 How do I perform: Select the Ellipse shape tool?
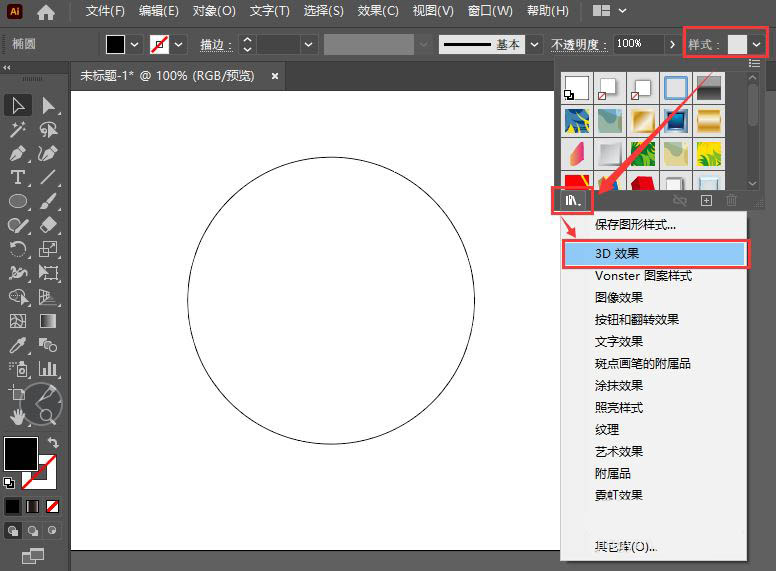[x=18, y=202]
